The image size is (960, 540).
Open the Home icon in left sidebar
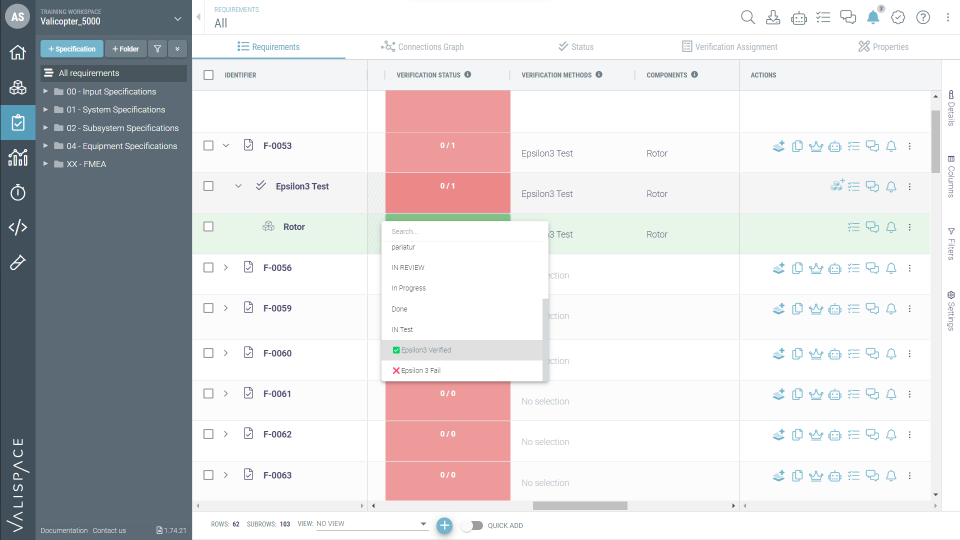tap(18, 53)
